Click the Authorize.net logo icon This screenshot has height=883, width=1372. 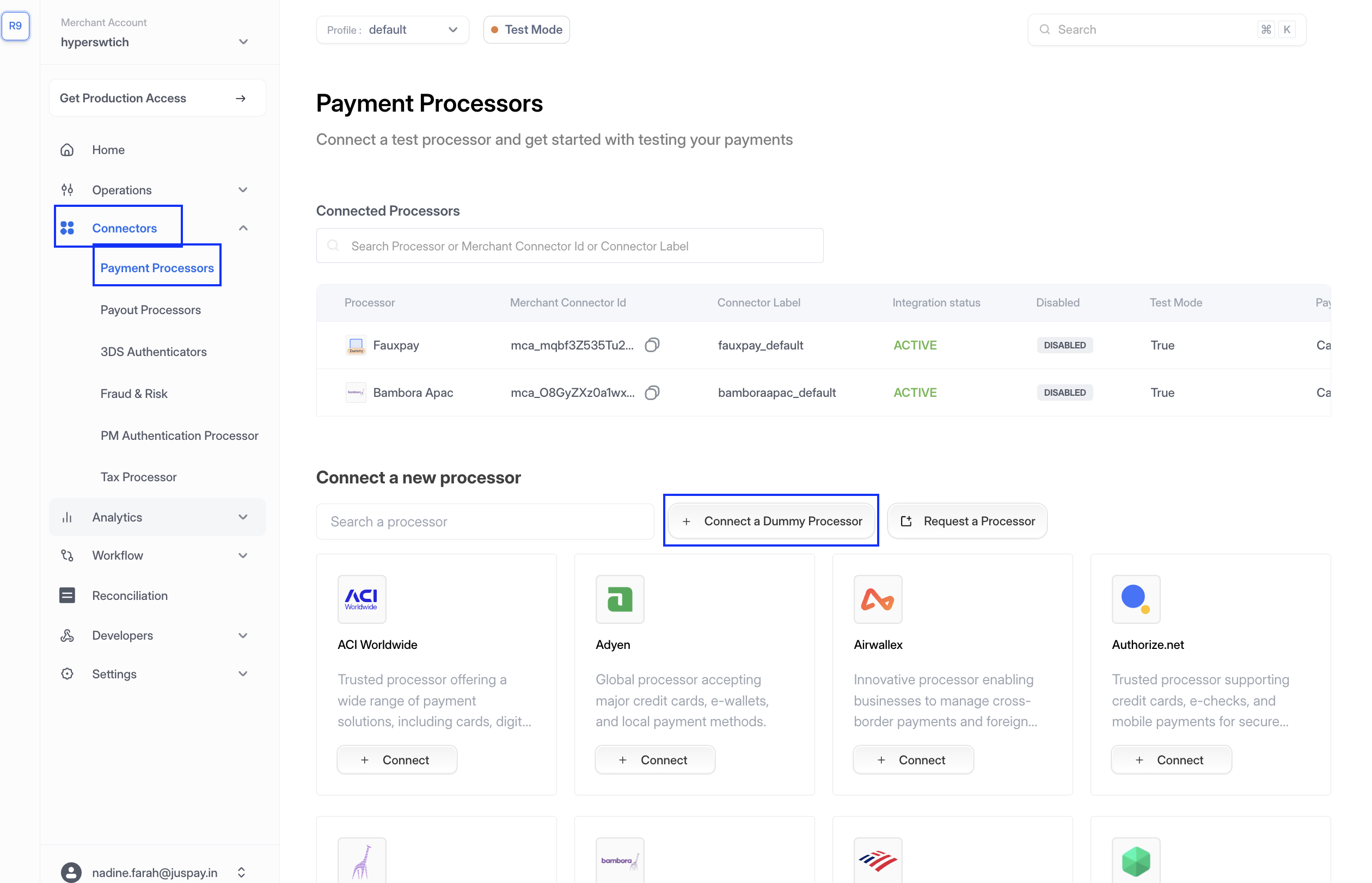1135,599
